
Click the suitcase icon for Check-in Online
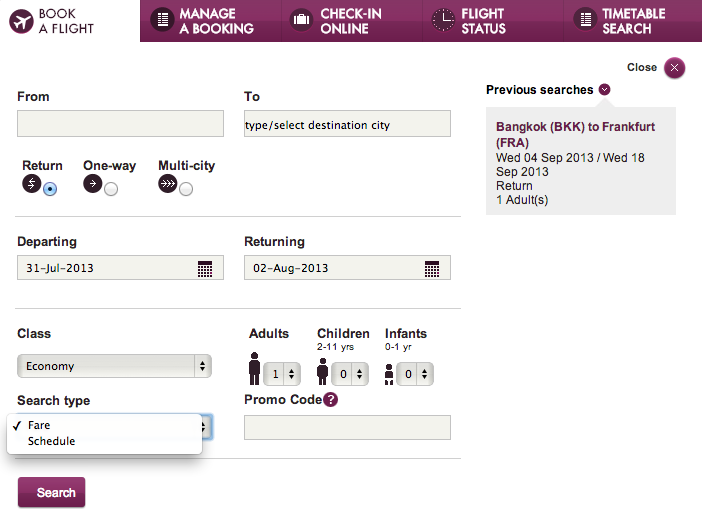click(301, 20)
